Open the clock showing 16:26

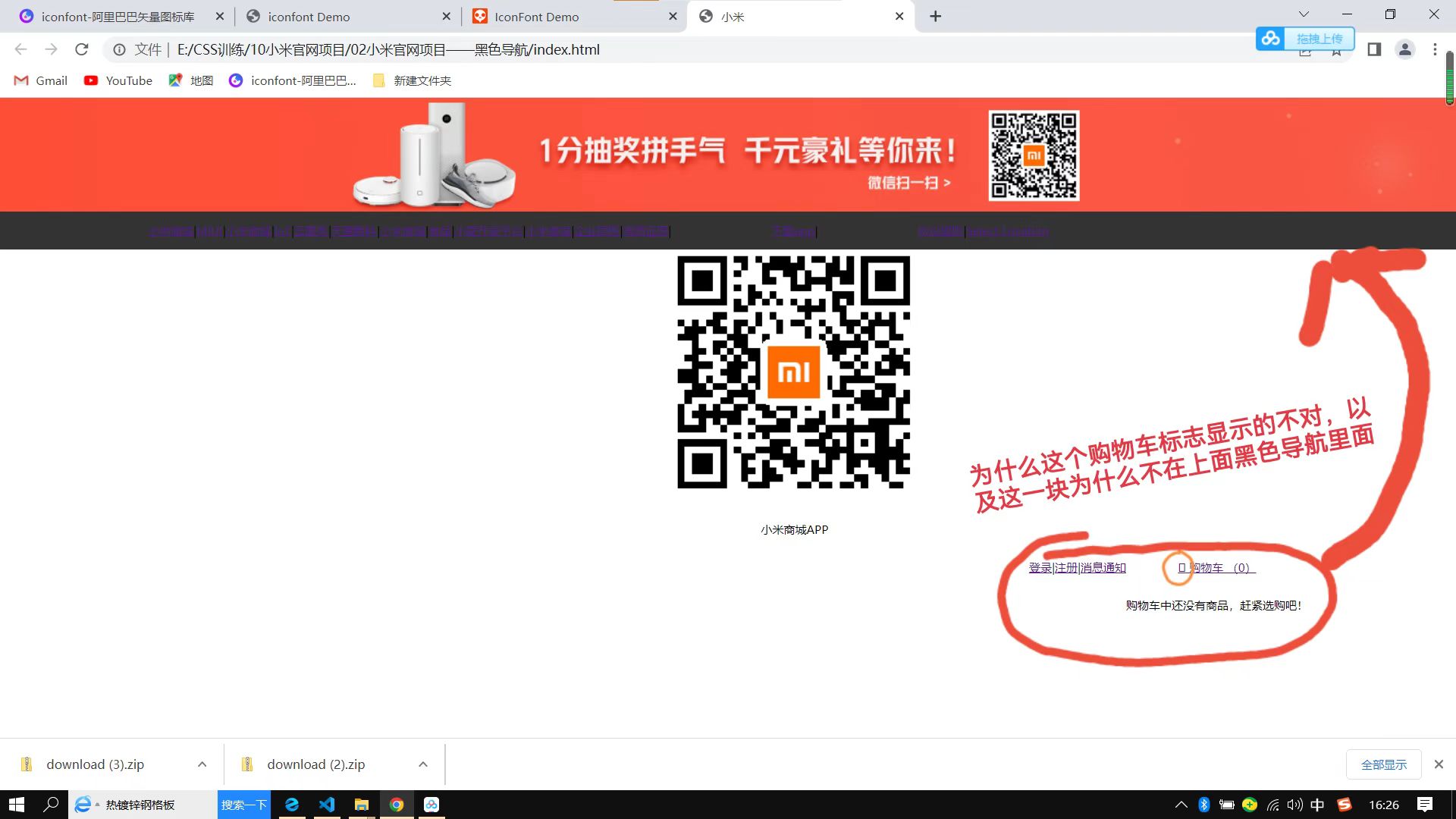(x=1384, y=805)
